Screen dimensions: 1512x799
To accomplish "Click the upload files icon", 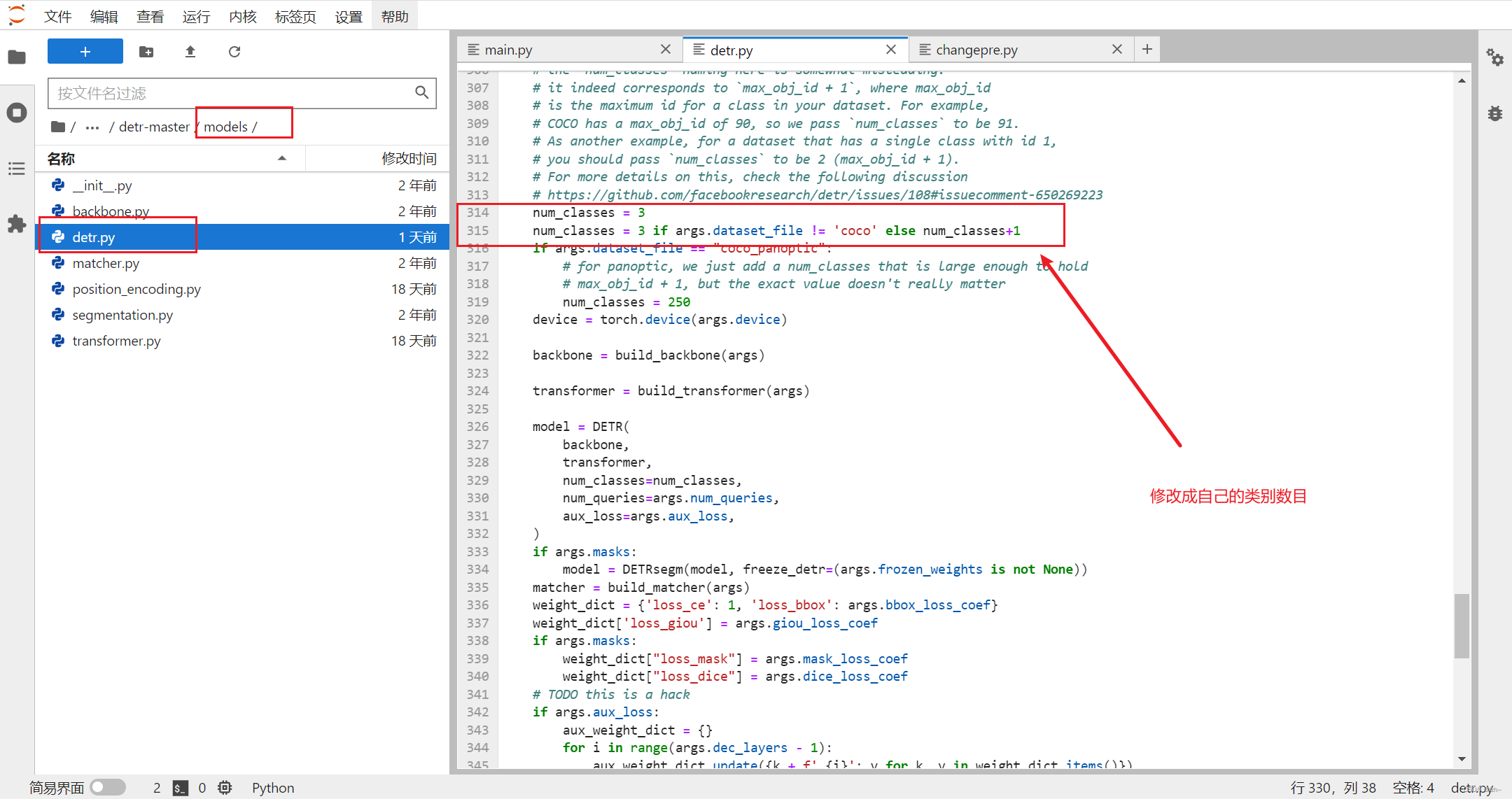I will click(x=190, y=51).
